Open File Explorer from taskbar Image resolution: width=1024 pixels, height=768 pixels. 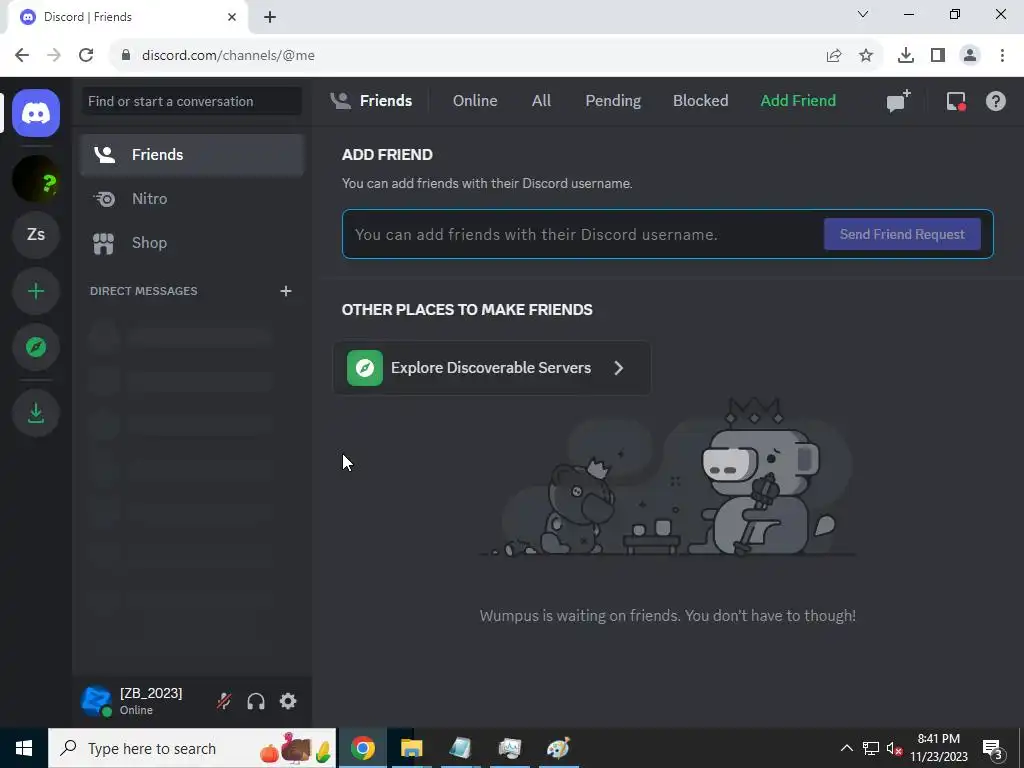click(x=411, y=748)
